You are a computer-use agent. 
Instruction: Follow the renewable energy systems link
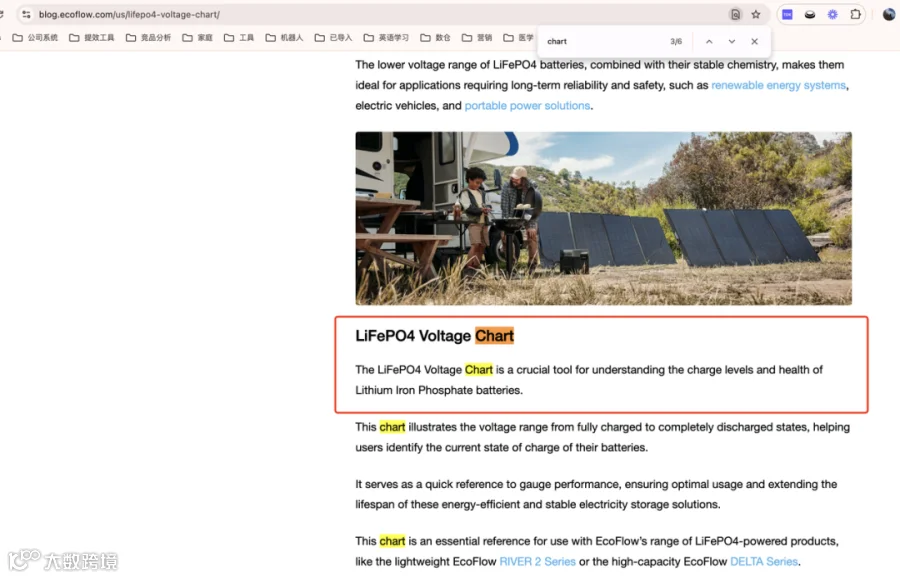point(778,85)
